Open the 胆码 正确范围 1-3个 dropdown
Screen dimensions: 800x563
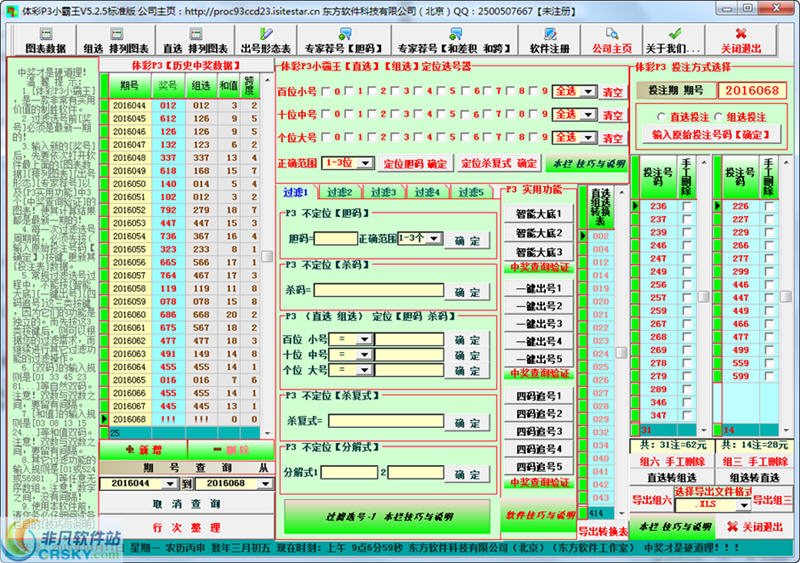pos(434,238)
